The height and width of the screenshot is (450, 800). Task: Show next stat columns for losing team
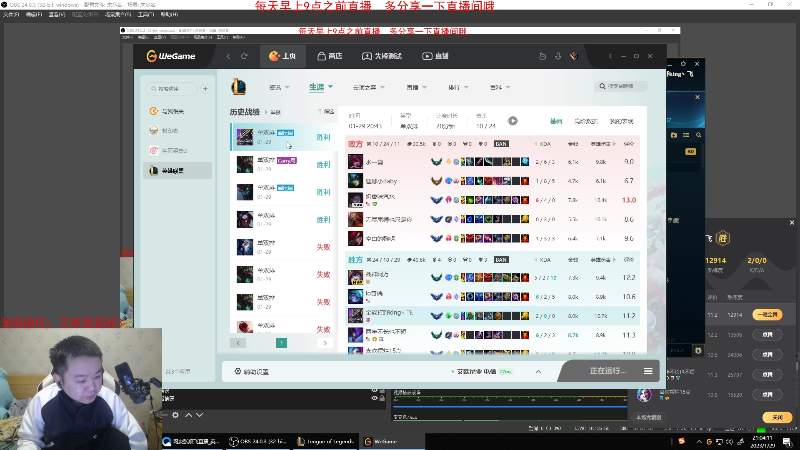(615, 144)
